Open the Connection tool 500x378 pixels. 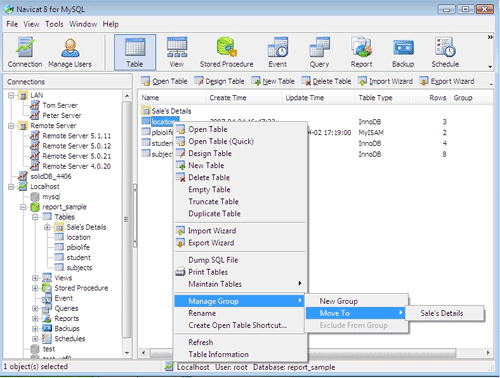coord(25,52)
